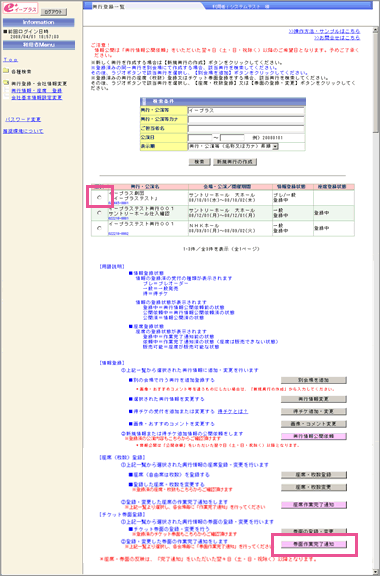Click the 検索 search button

point(200,162)
